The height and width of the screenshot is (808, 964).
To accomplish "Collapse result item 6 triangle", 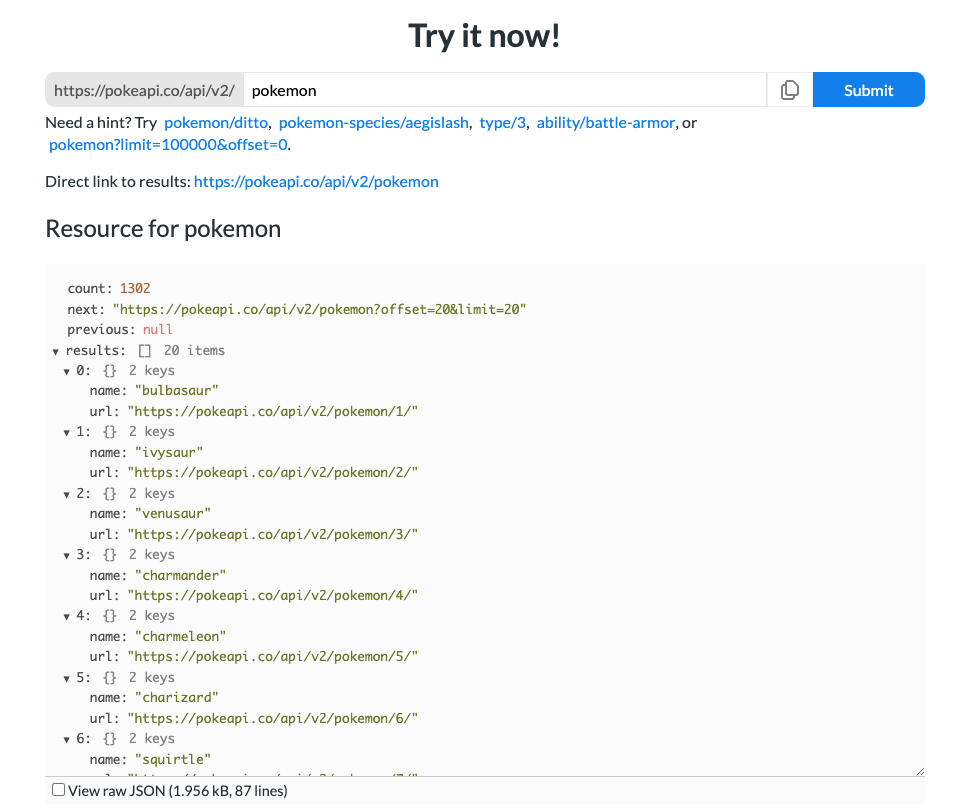I will tap(66, 740).
